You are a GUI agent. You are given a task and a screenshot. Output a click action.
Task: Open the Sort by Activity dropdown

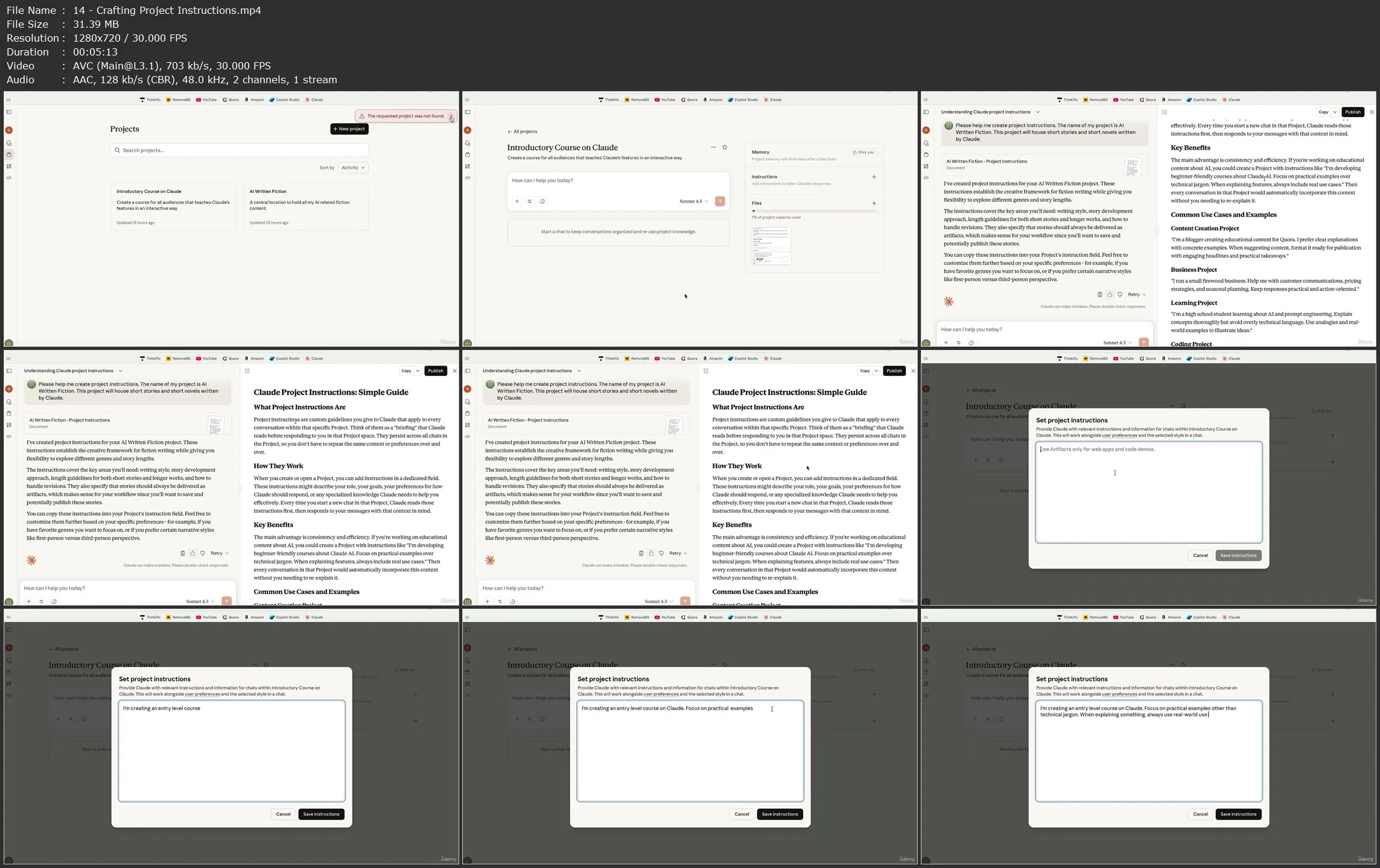pos(352,168)
